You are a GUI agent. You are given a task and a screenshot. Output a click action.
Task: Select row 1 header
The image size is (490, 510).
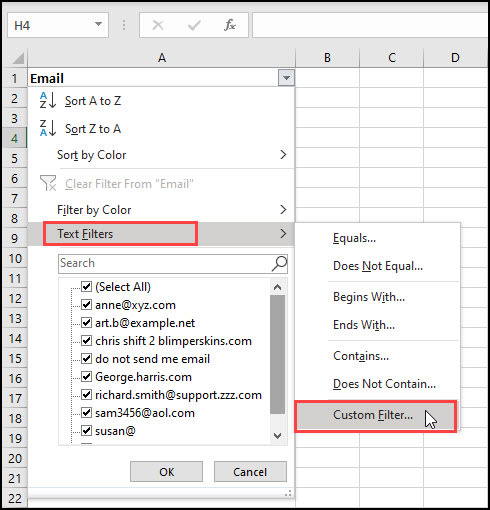14,78
